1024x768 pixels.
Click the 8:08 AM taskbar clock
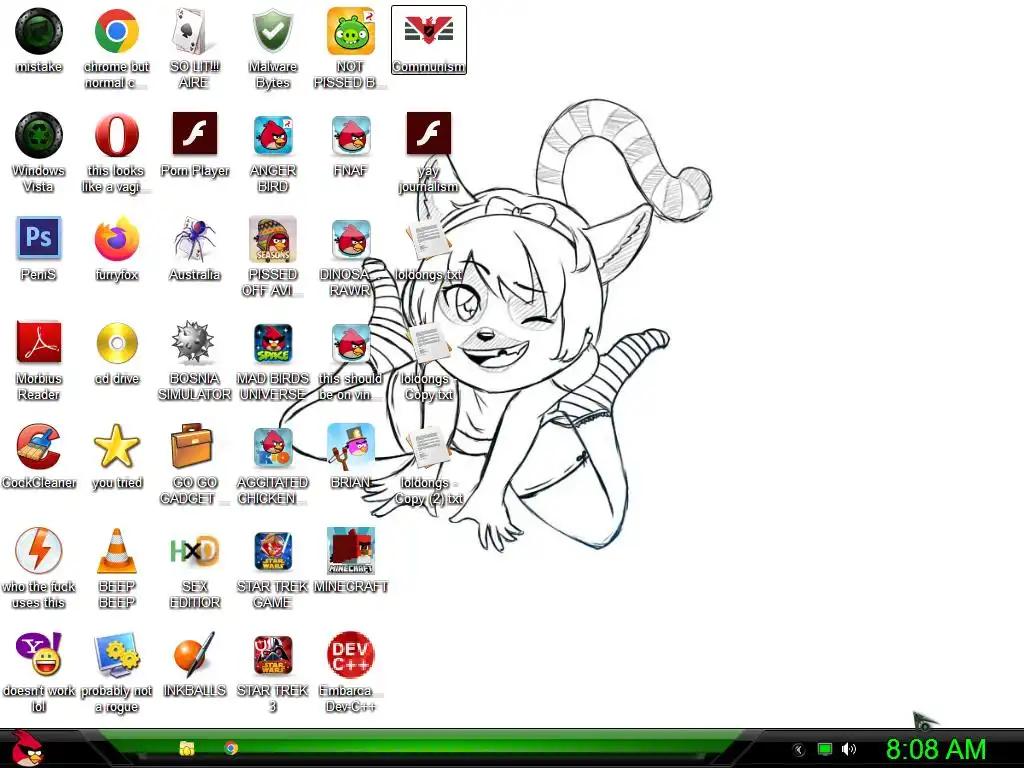point(936,749)
